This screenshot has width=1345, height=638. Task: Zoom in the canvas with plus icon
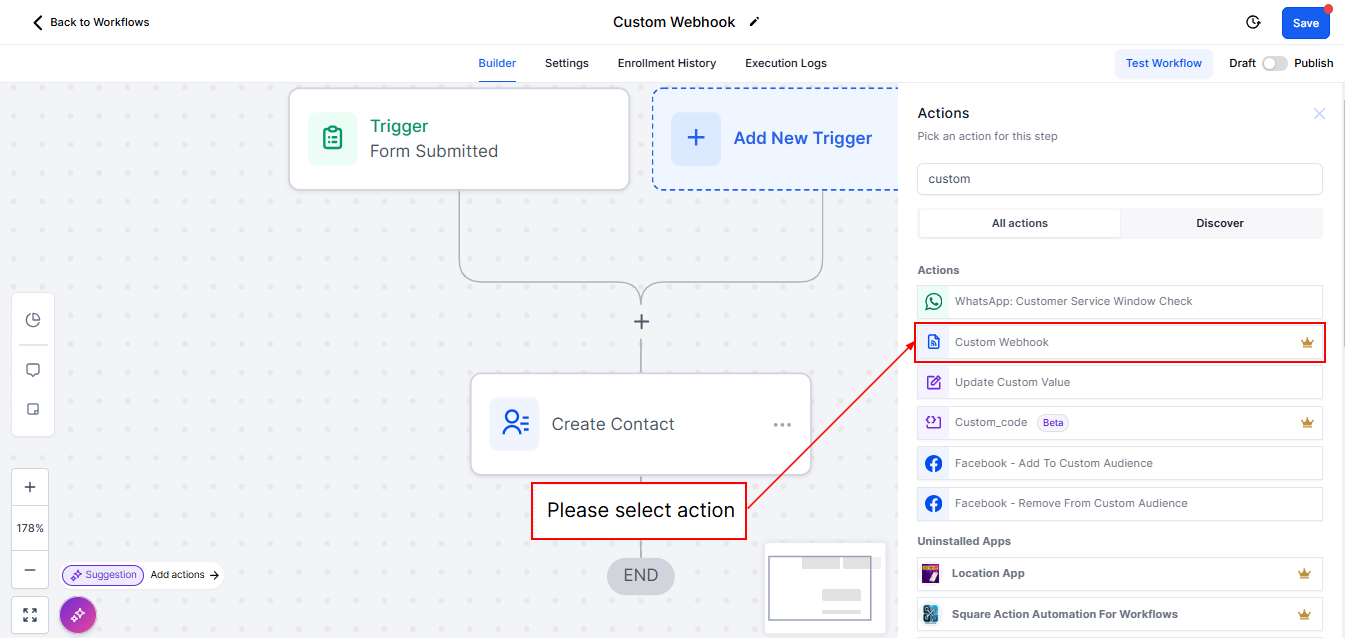[30, 487]
